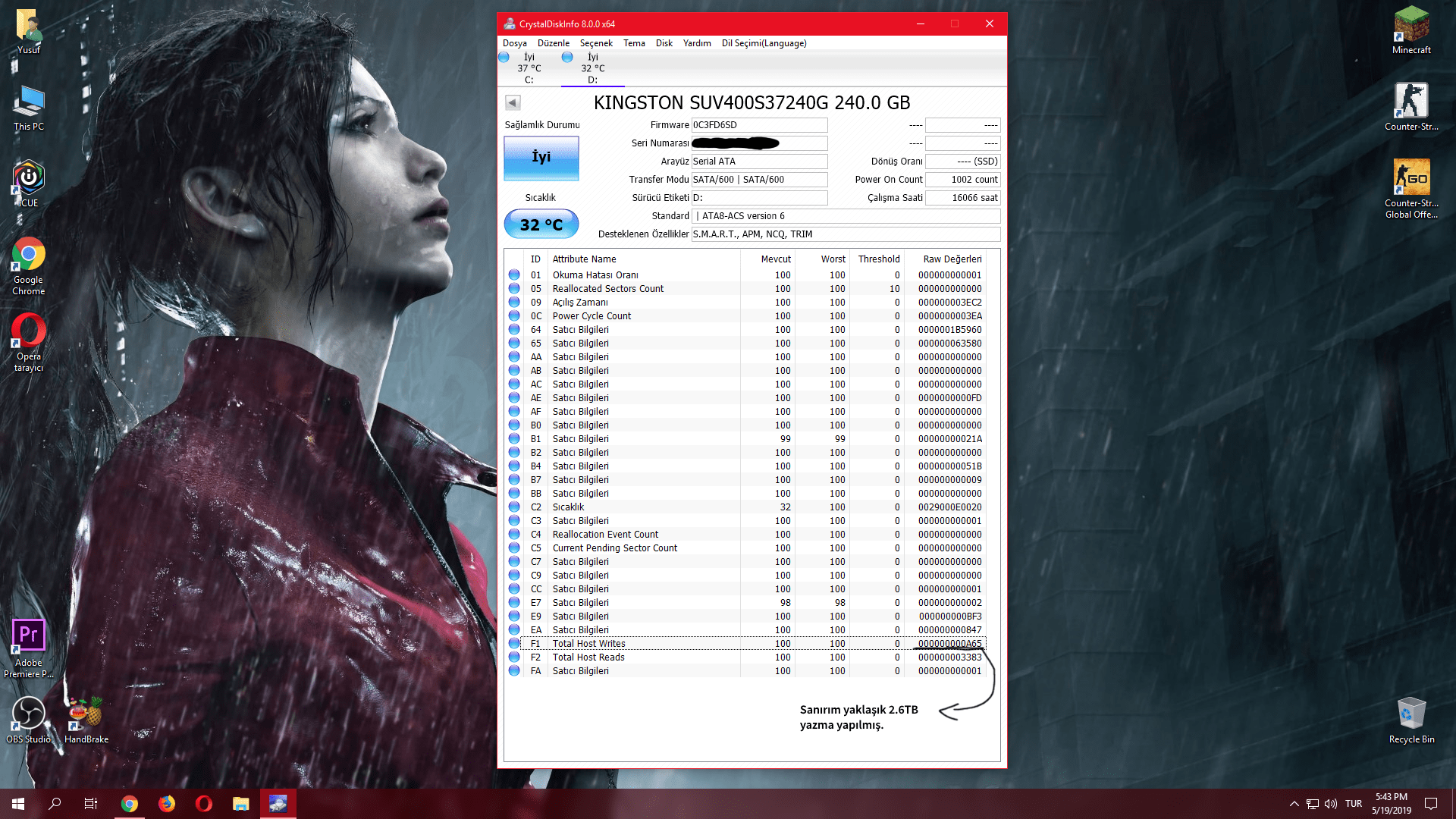The image size is (1456, 819).
Task: Open the Dosya menu
Action: 514,43
